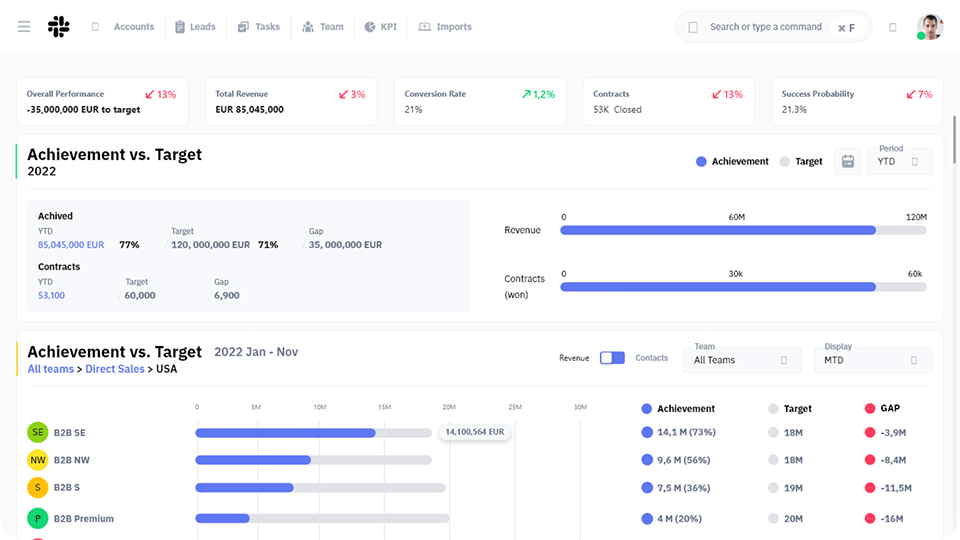Viewport: 960px width, 540px height.
Task: Open the calendar date picker
Action: [x=848, y=162]
